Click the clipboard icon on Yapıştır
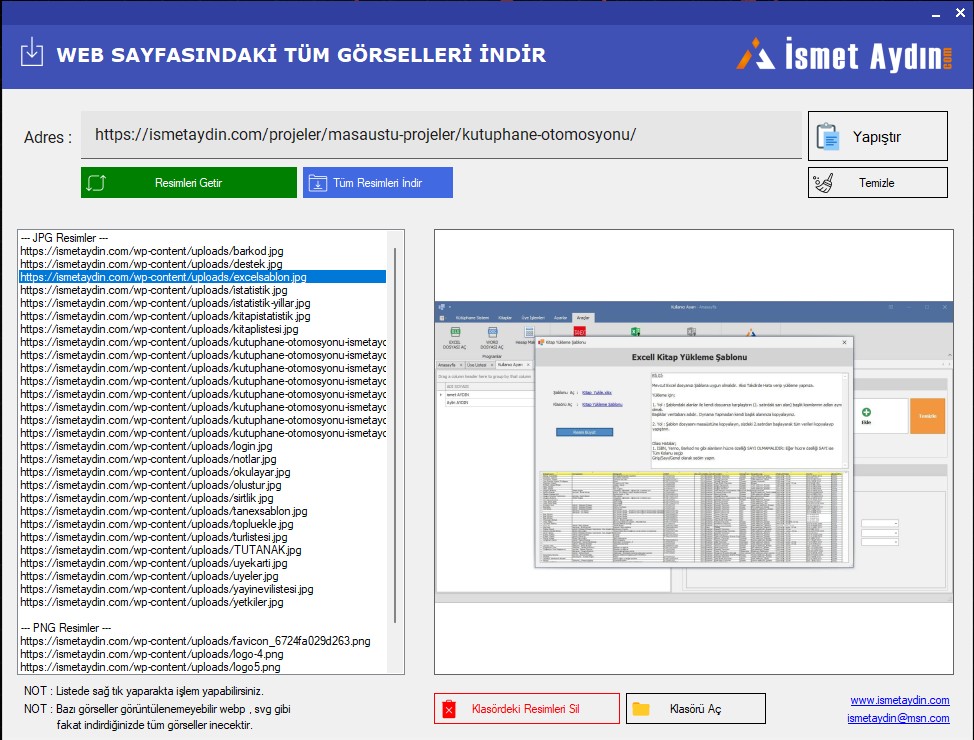Screen dimensions: 974x740 827,137
